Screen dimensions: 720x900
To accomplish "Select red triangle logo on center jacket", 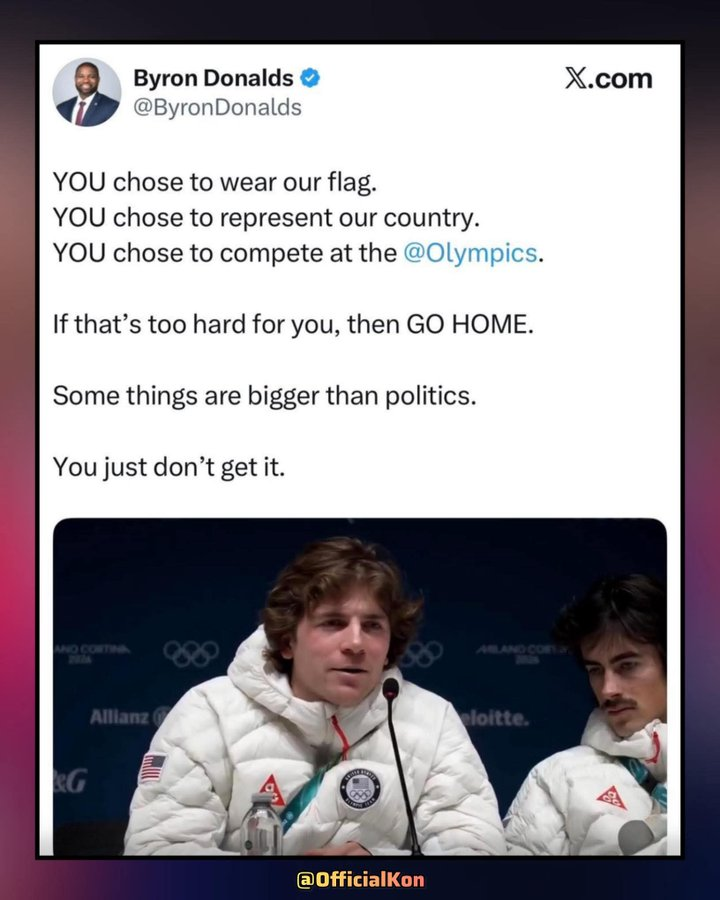I will tap(272, 790).
